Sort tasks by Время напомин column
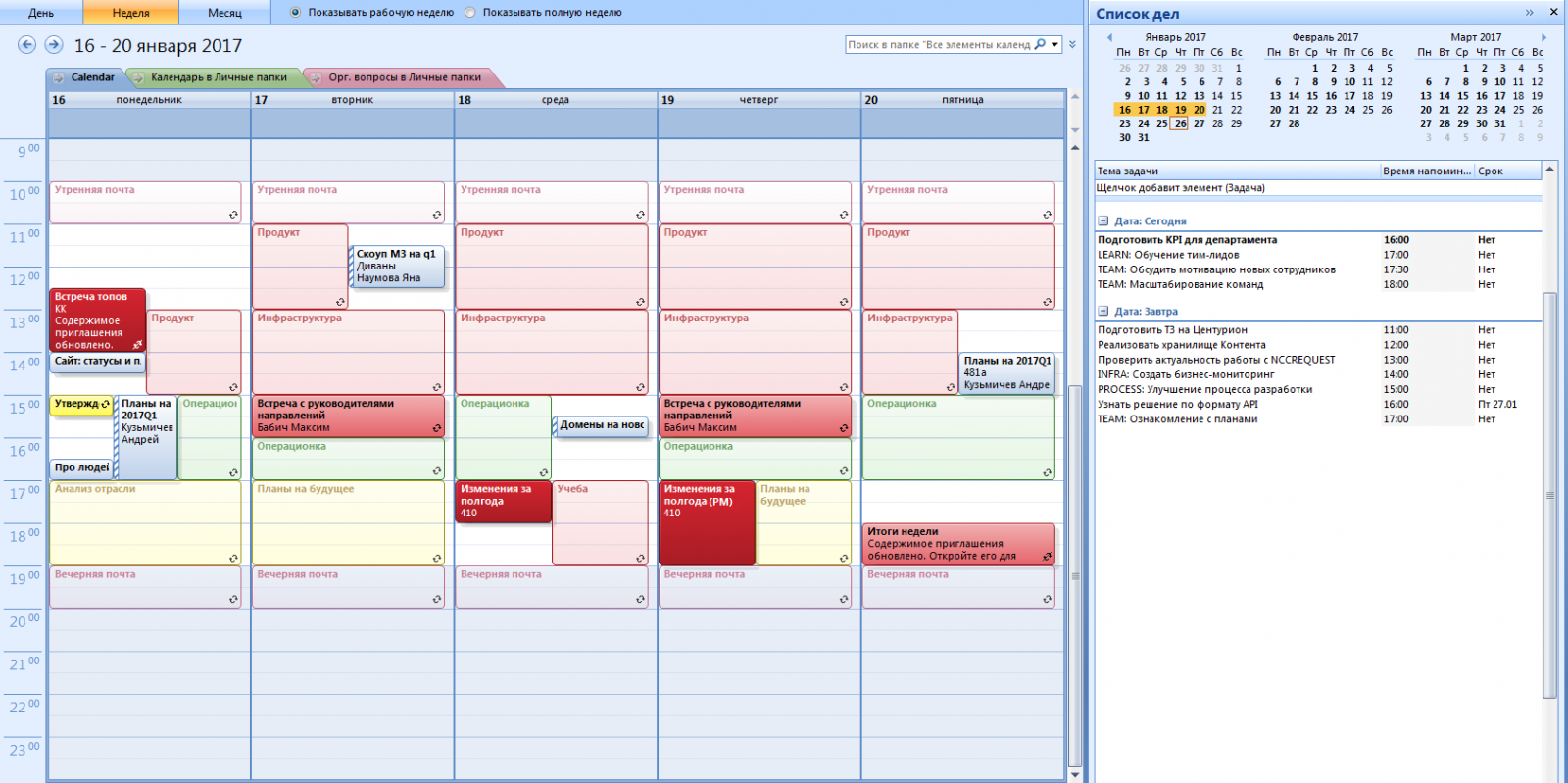 1427,171
